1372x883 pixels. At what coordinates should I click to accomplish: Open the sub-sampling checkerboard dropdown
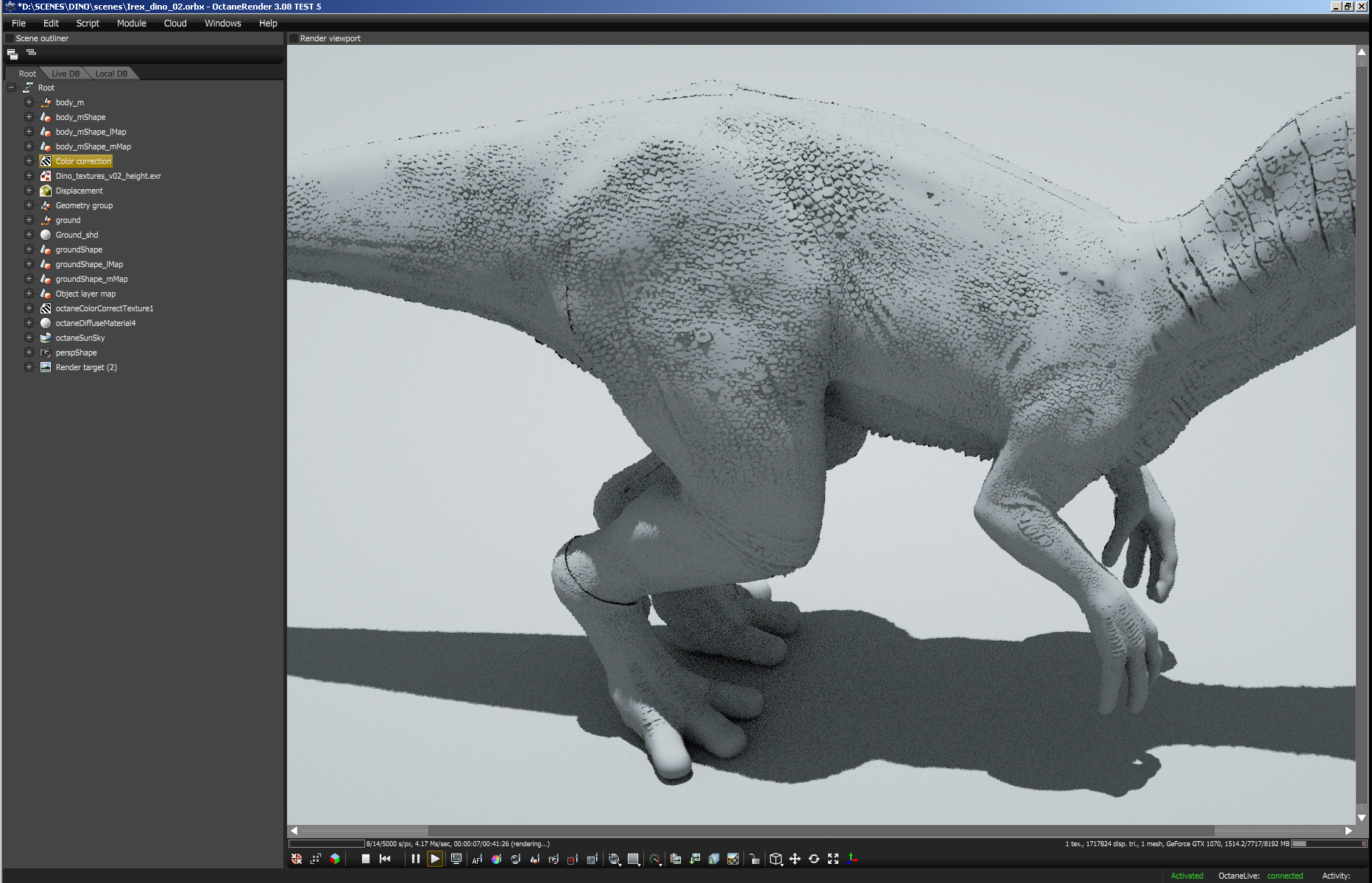point(634,859)
